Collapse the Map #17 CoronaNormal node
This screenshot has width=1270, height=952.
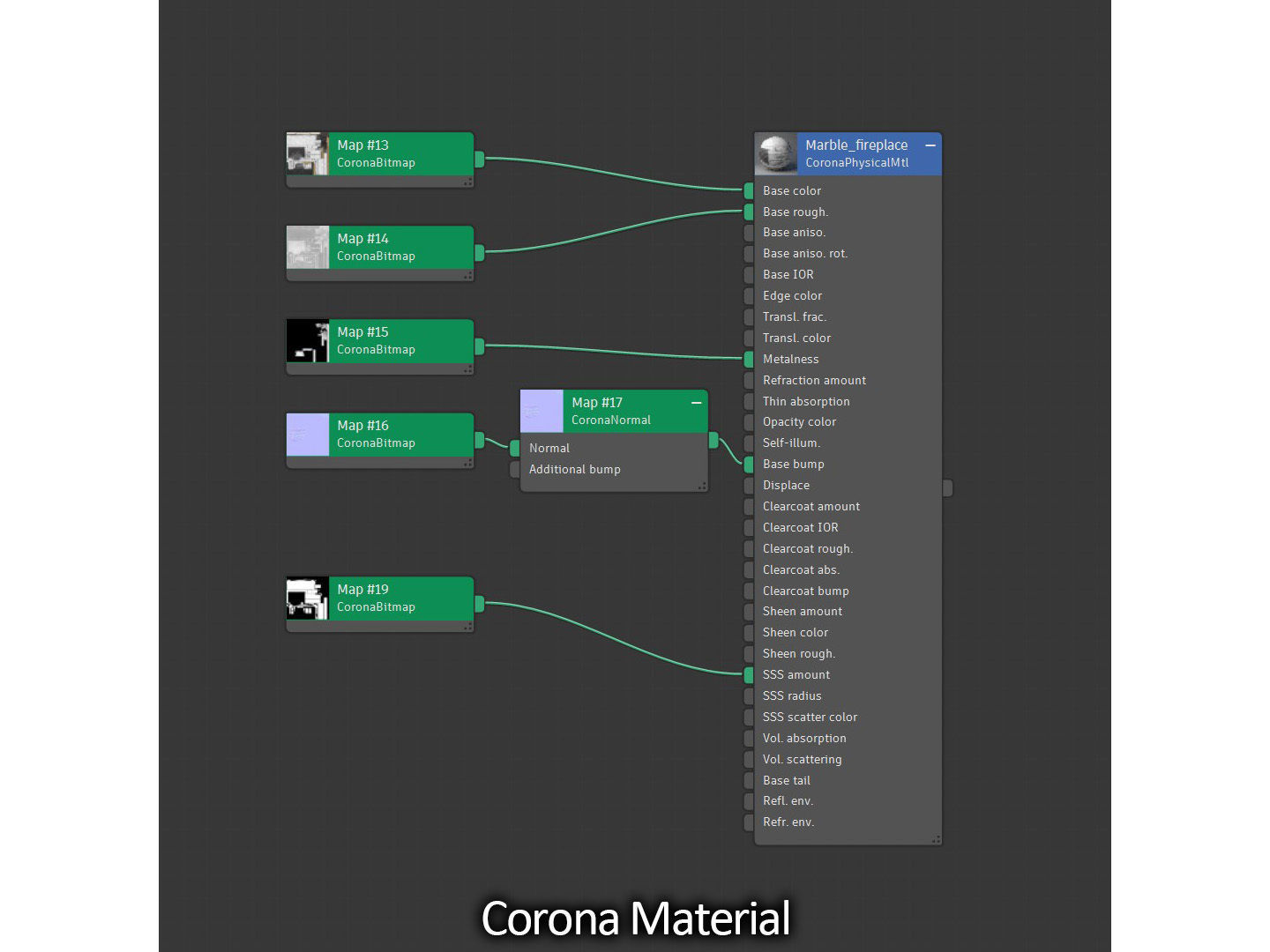[x=696, y=403]
